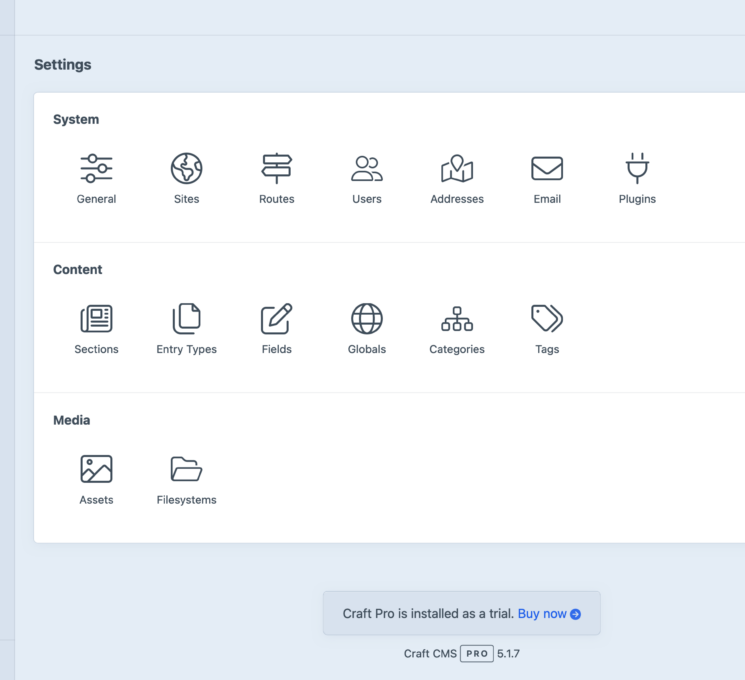The width and height of the screenshot is (745, 680).
Task: Click the 5.1.7 version number
Action: coord(508,654)
